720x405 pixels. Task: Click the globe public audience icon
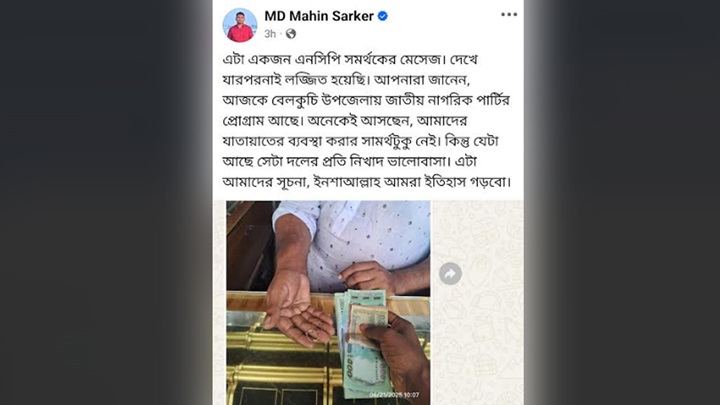pos(291,34)
